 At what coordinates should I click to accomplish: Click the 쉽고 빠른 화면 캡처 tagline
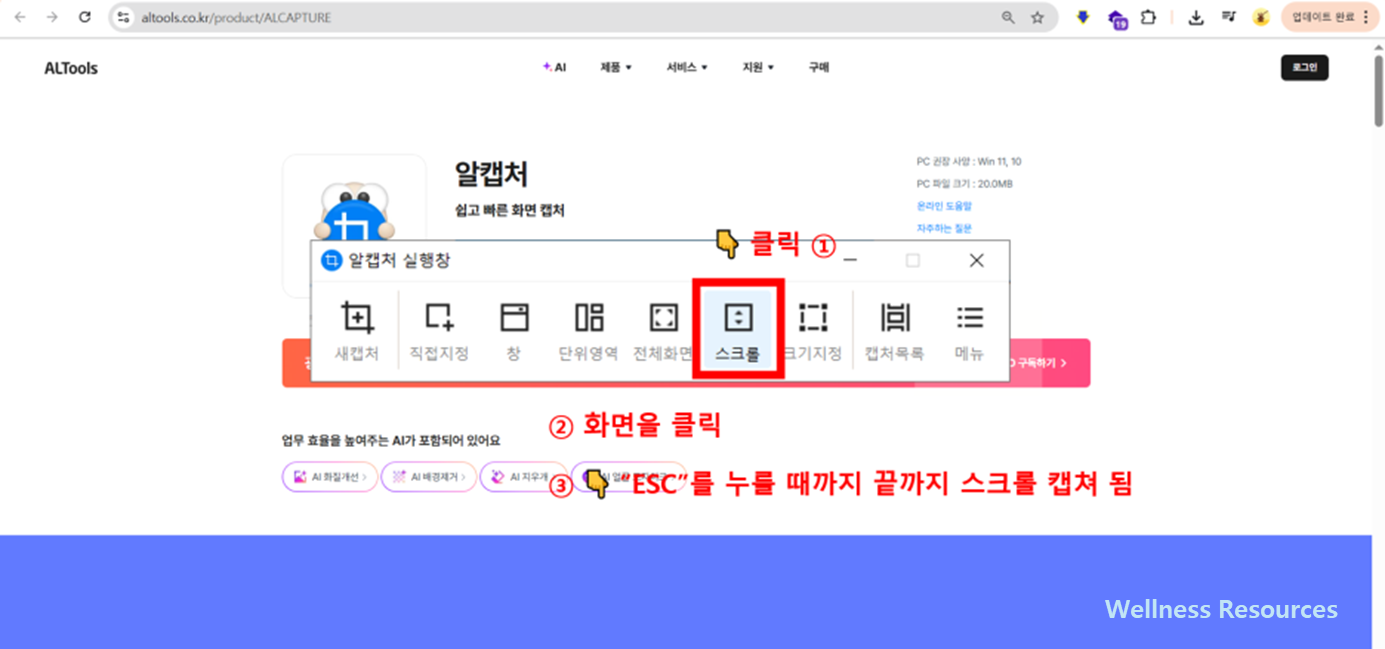(x=509, y=211)
